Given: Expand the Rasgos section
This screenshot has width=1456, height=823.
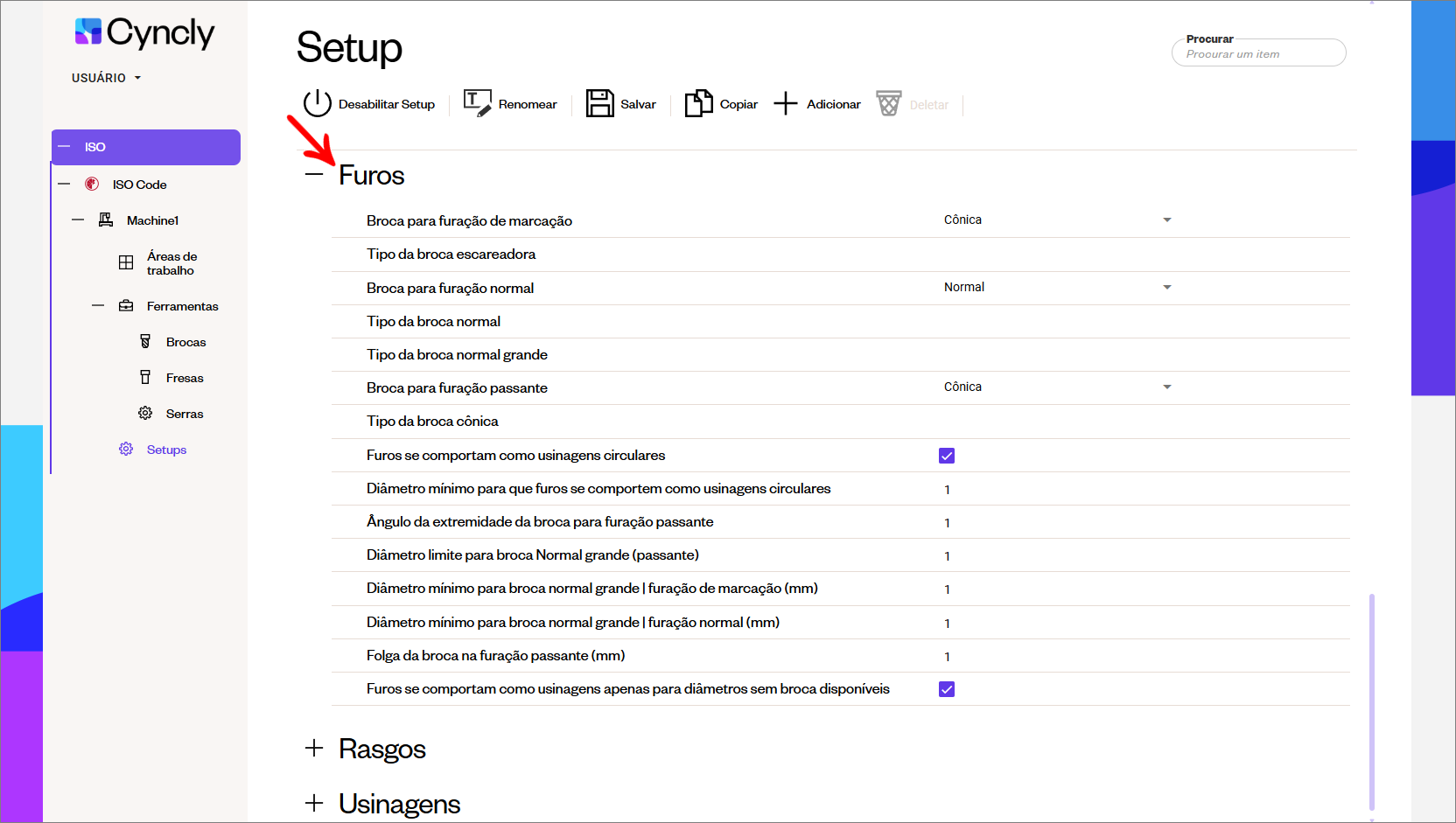Looking at the screenshot, I should 314,748.
